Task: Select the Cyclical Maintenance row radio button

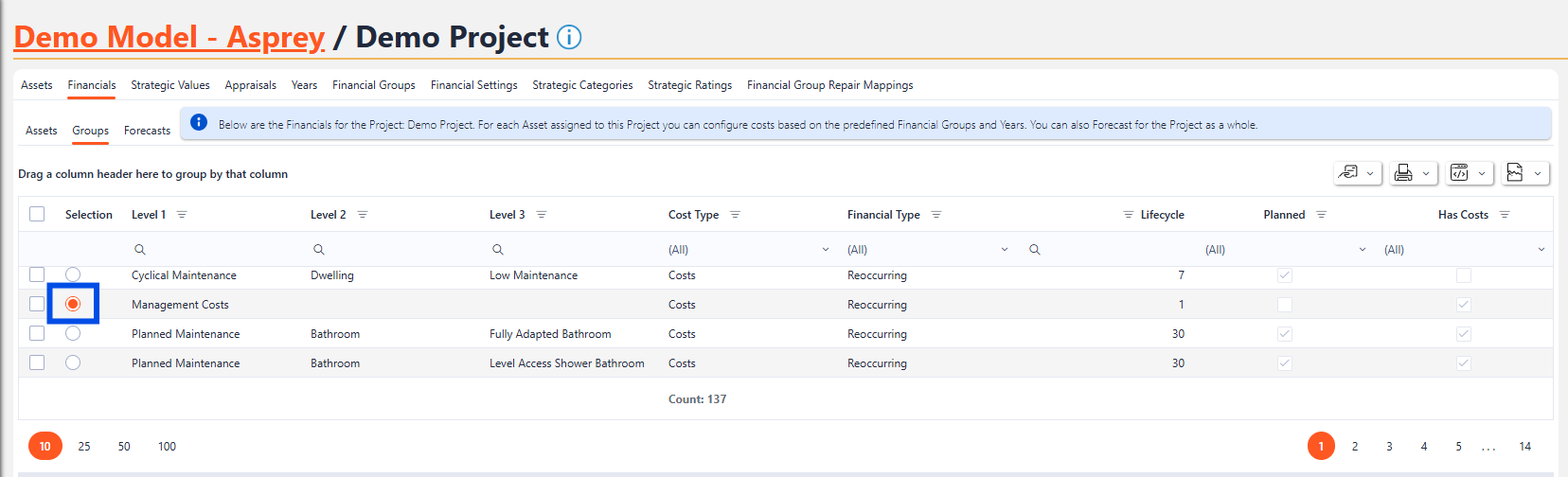Action: click(73, 274)
